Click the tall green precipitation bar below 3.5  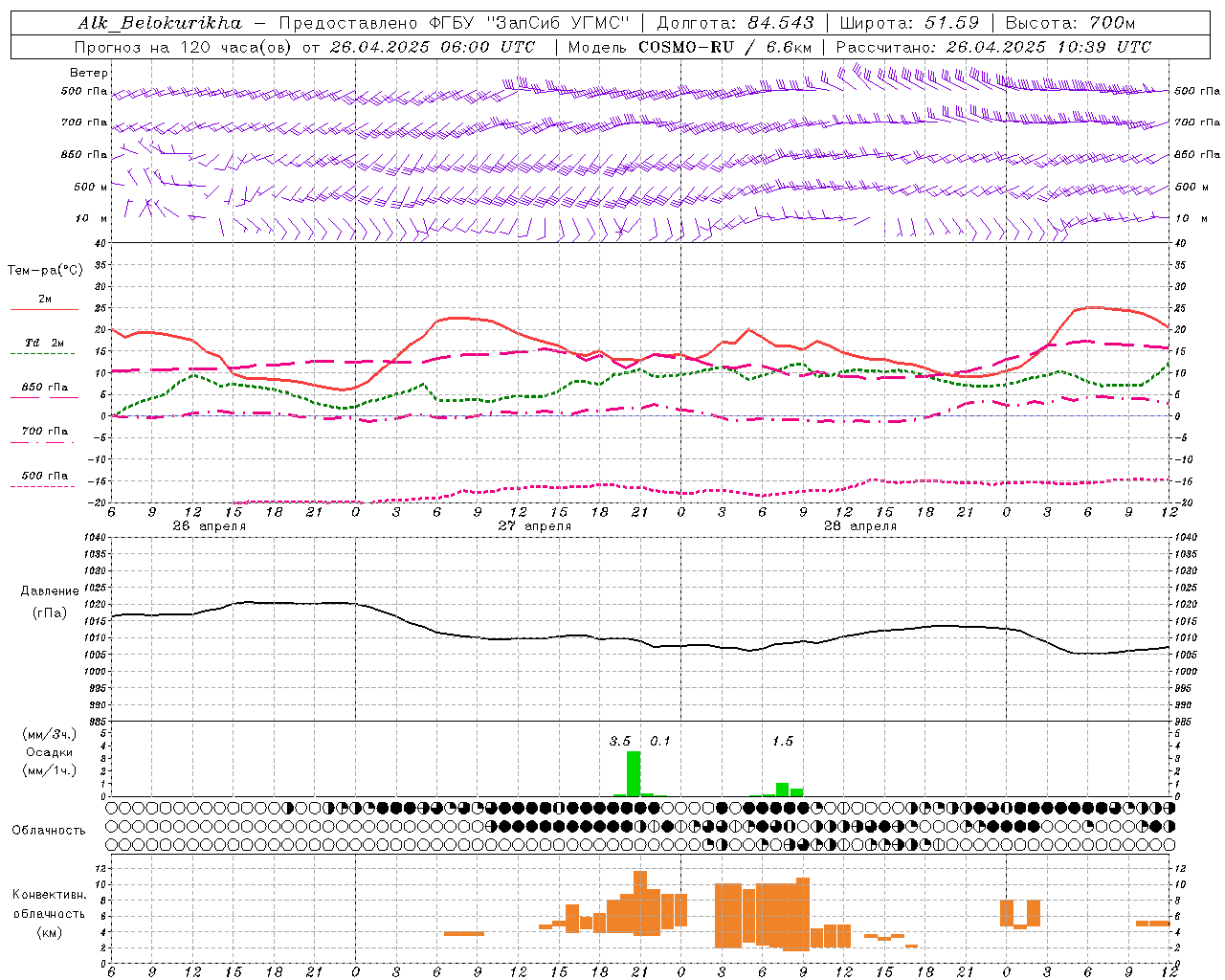[x=634, y=774]
